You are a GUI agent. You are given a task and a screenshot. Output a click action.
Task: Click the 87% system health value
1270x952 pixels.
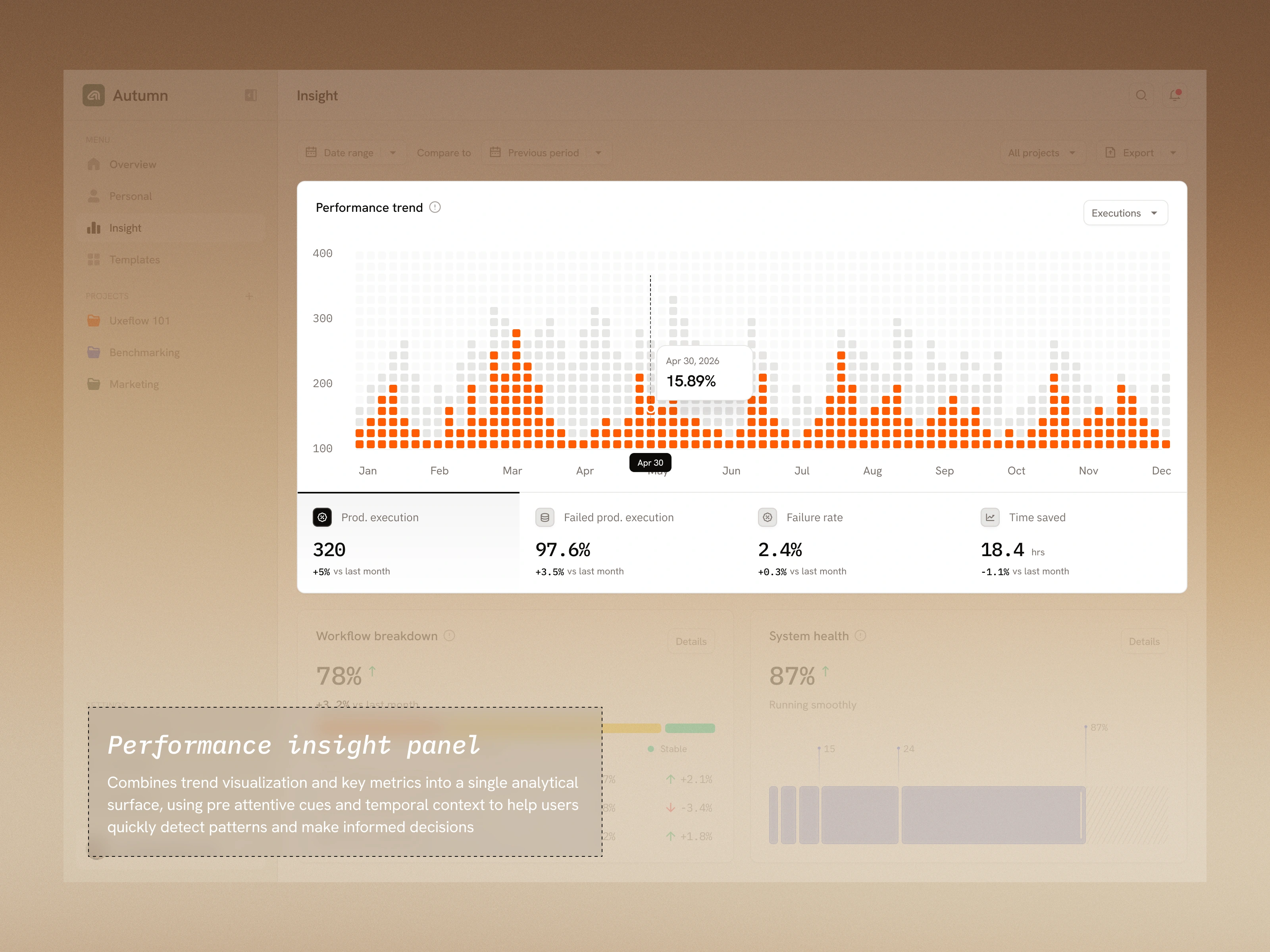coord(792,676)
